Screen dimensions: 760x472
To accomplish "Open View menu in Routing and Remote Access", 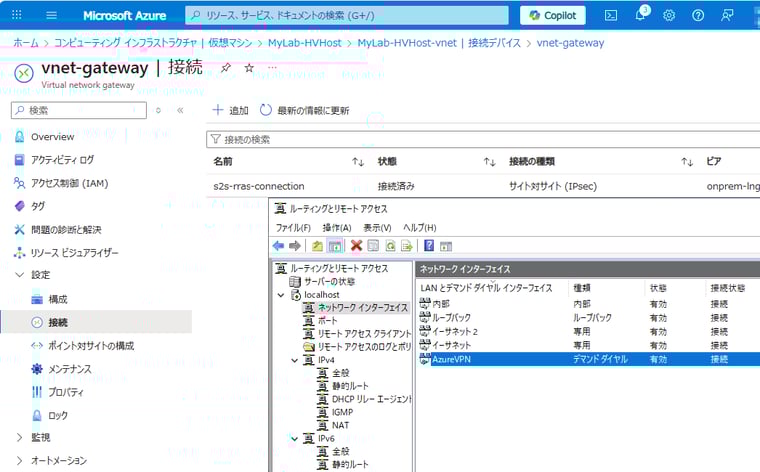I will coord(377,227).
